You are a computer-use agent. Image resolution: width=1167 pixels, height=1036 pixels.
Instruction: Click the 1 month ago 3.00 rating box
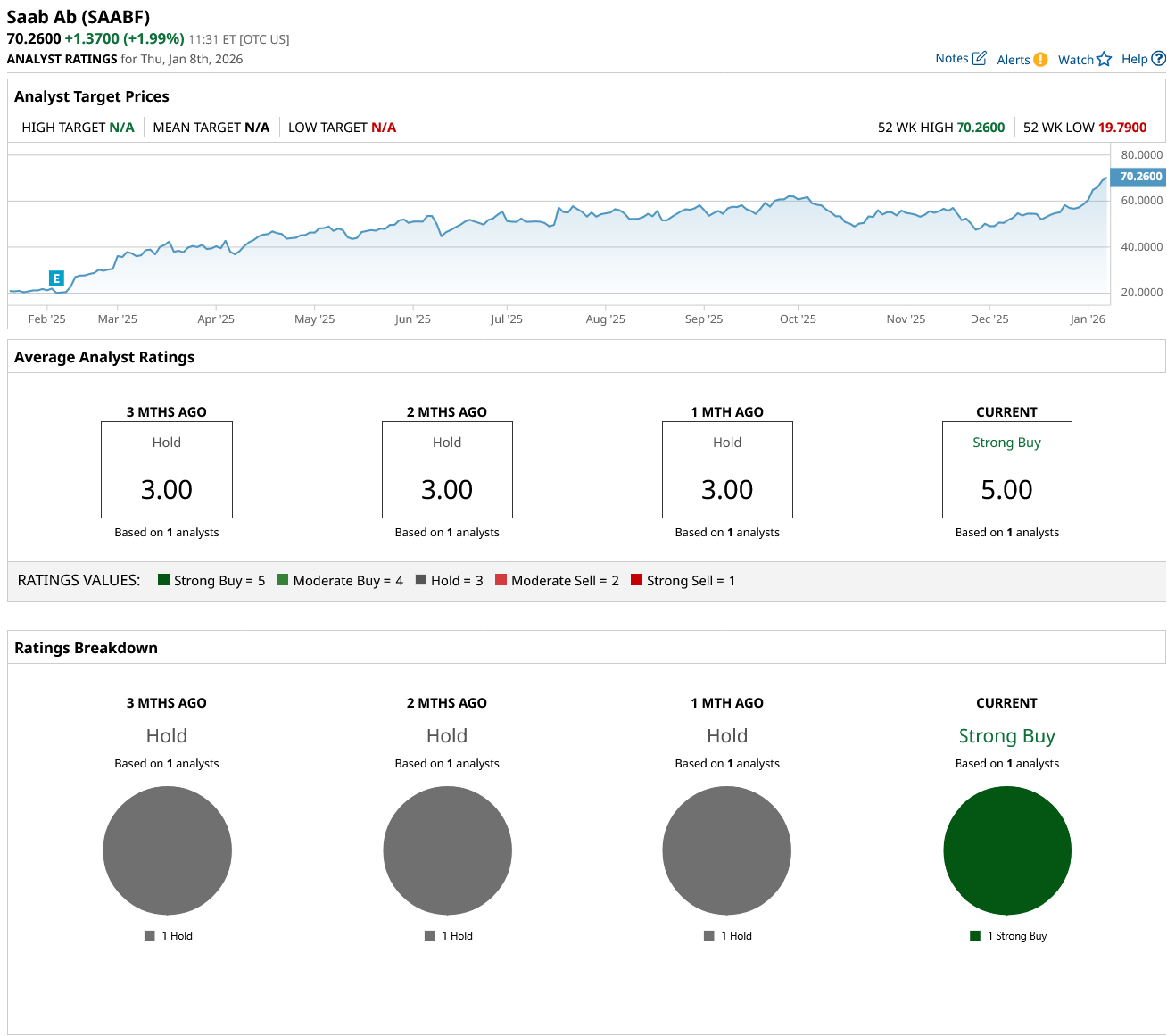coord(726,469)
